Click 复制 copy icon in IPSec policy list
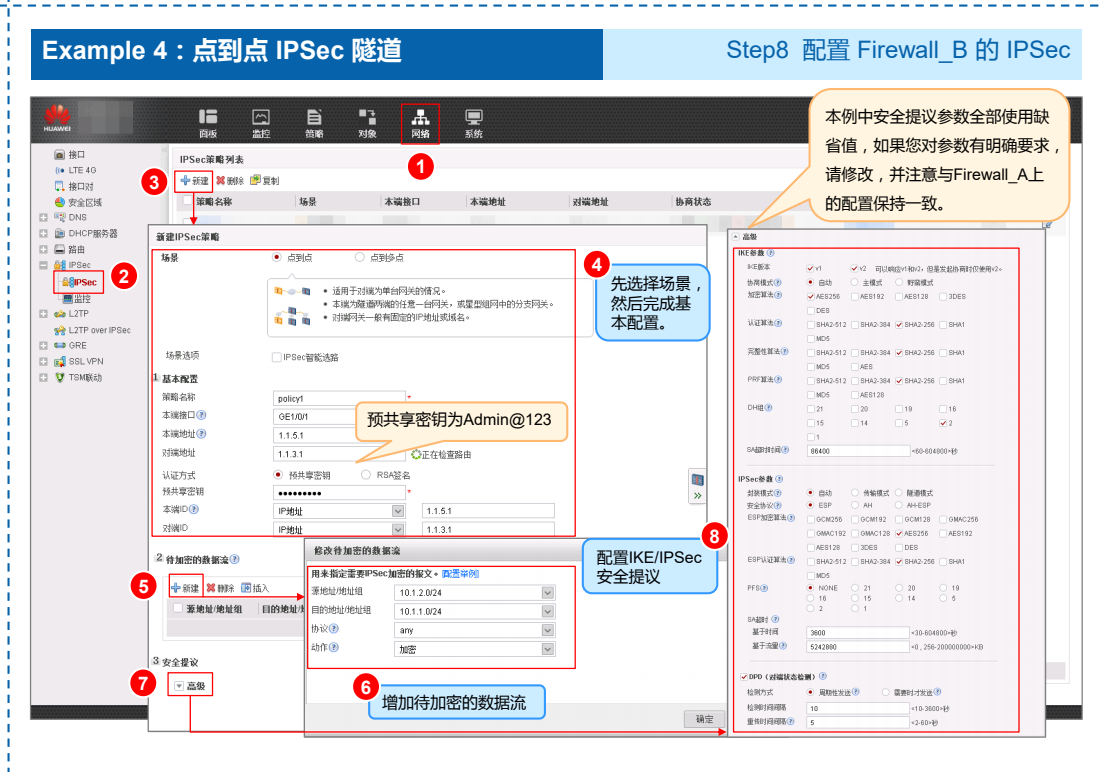Viewport: 1102px width, 772px height. tap(265, 181)
